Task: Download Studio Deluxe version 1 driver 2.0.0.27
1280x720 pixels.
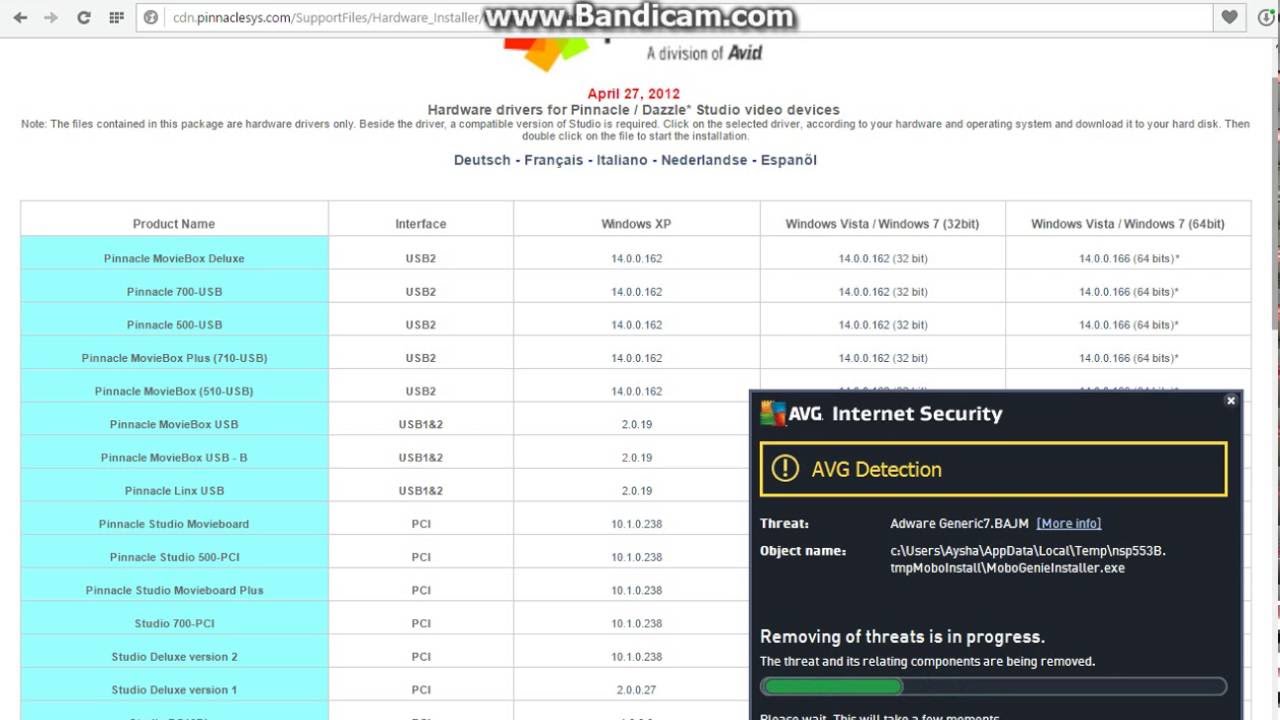Action: click(x=636, y=689)
